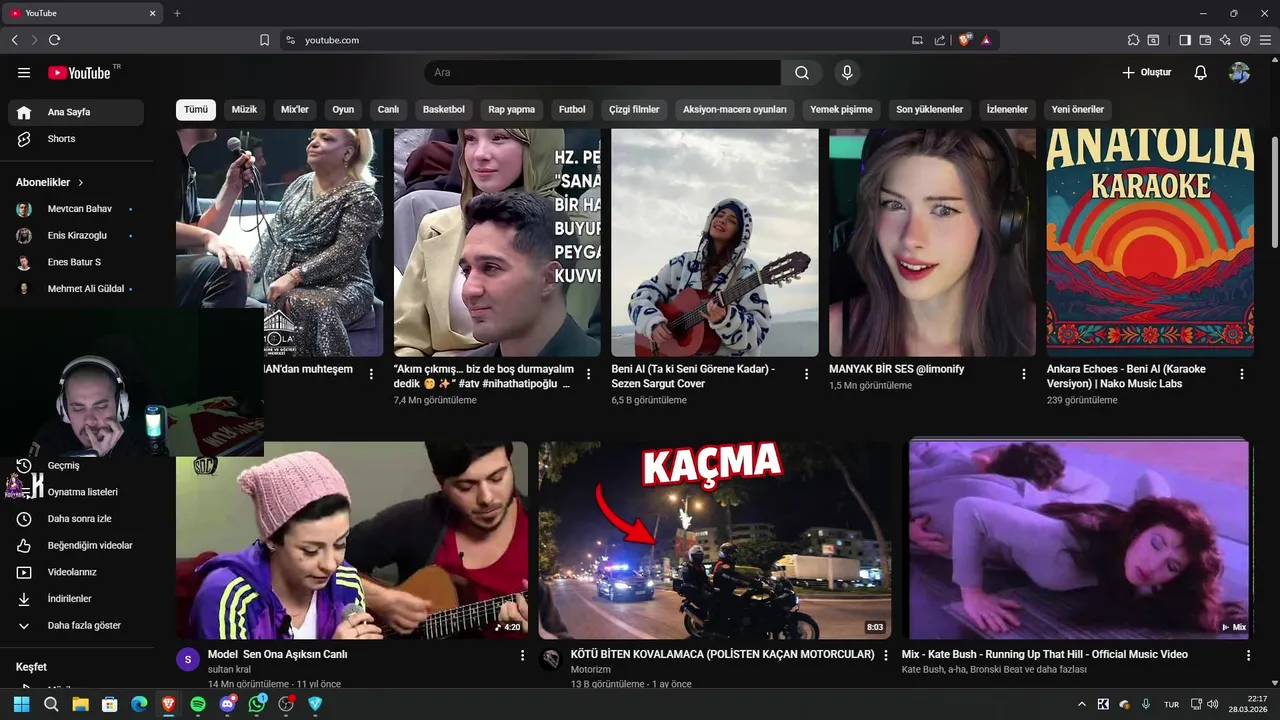Click the bookmark icon in address bar
Viewport: 1280px width, 720px height.
click(264, 40)
